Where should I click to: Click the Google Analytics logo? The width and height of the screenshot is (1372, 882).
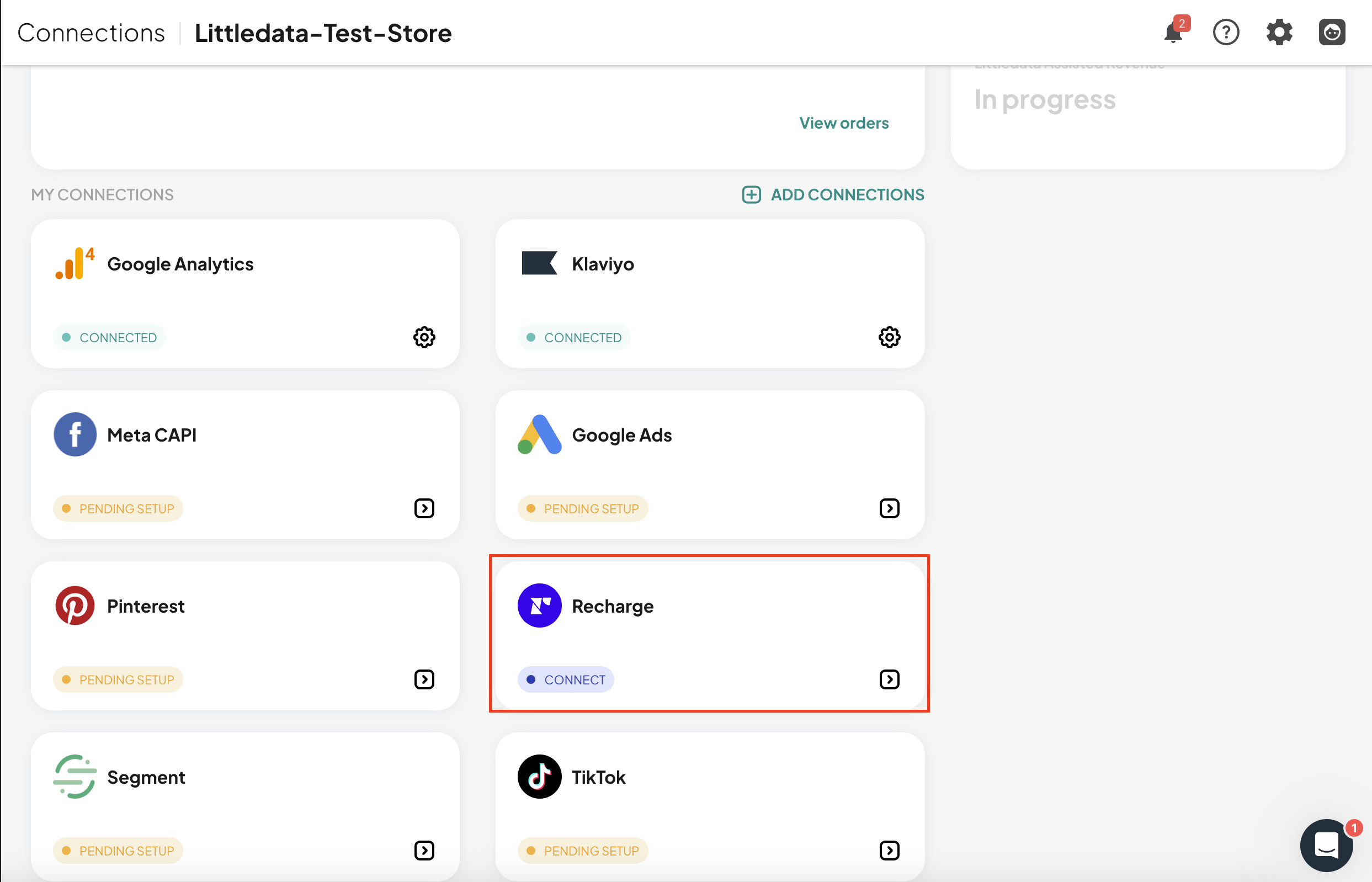tap(75, 263)
